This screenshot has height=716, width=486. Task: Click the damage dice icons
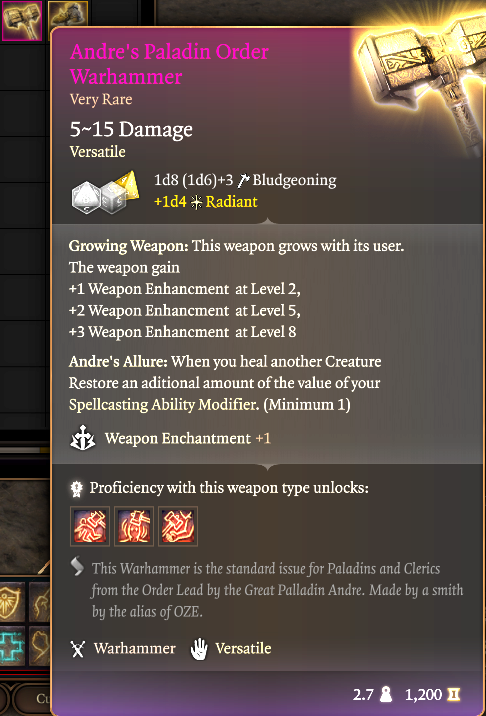point(105,192)
